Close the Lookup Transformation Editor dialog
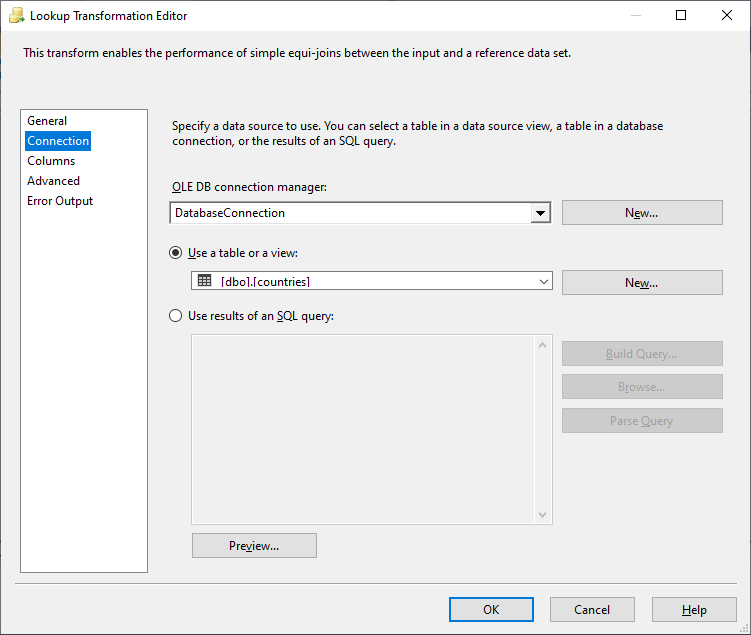Image resolution: width=751 pixels, height=635 pixels. tap(727, 16)
